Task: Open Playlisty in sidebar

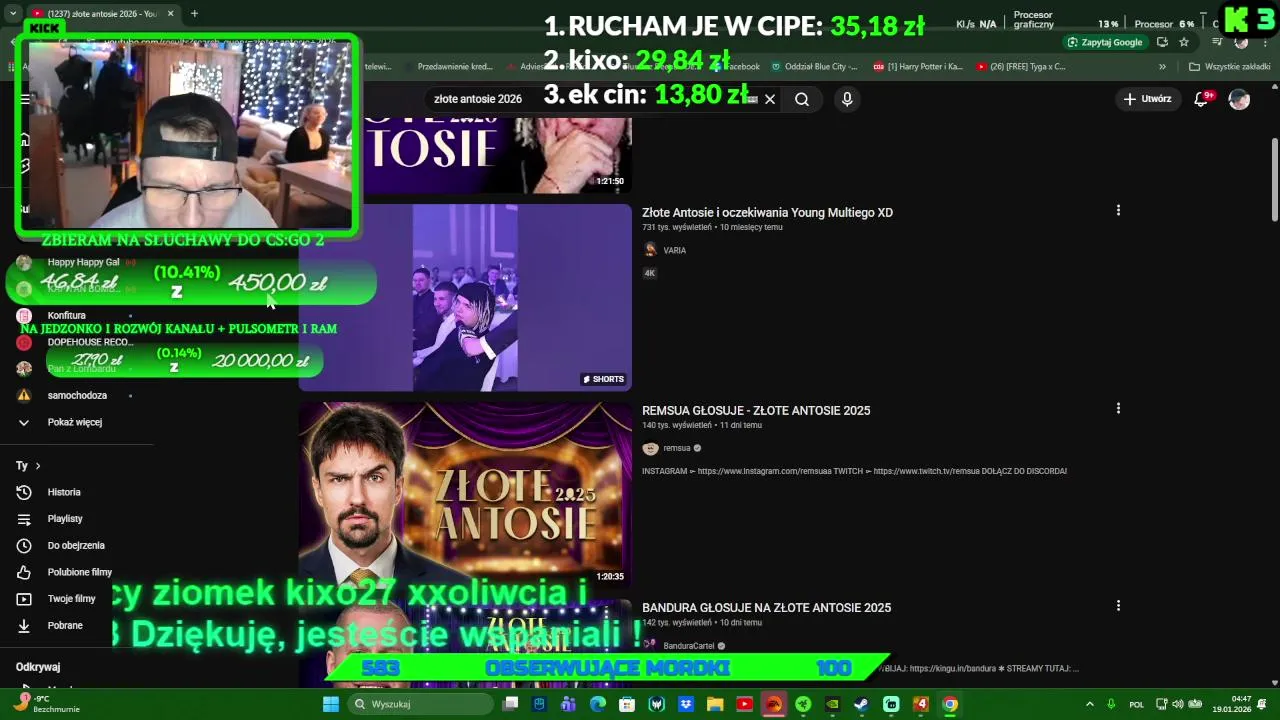Action: click(65, 519)
